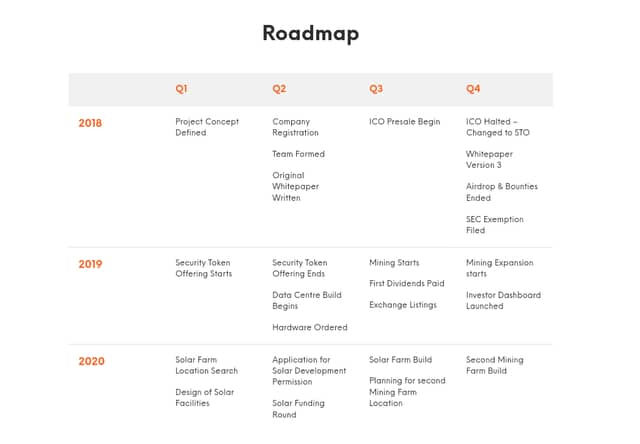
Task: Select Security Token Offering Starts
Action: (x=204, y=268)
